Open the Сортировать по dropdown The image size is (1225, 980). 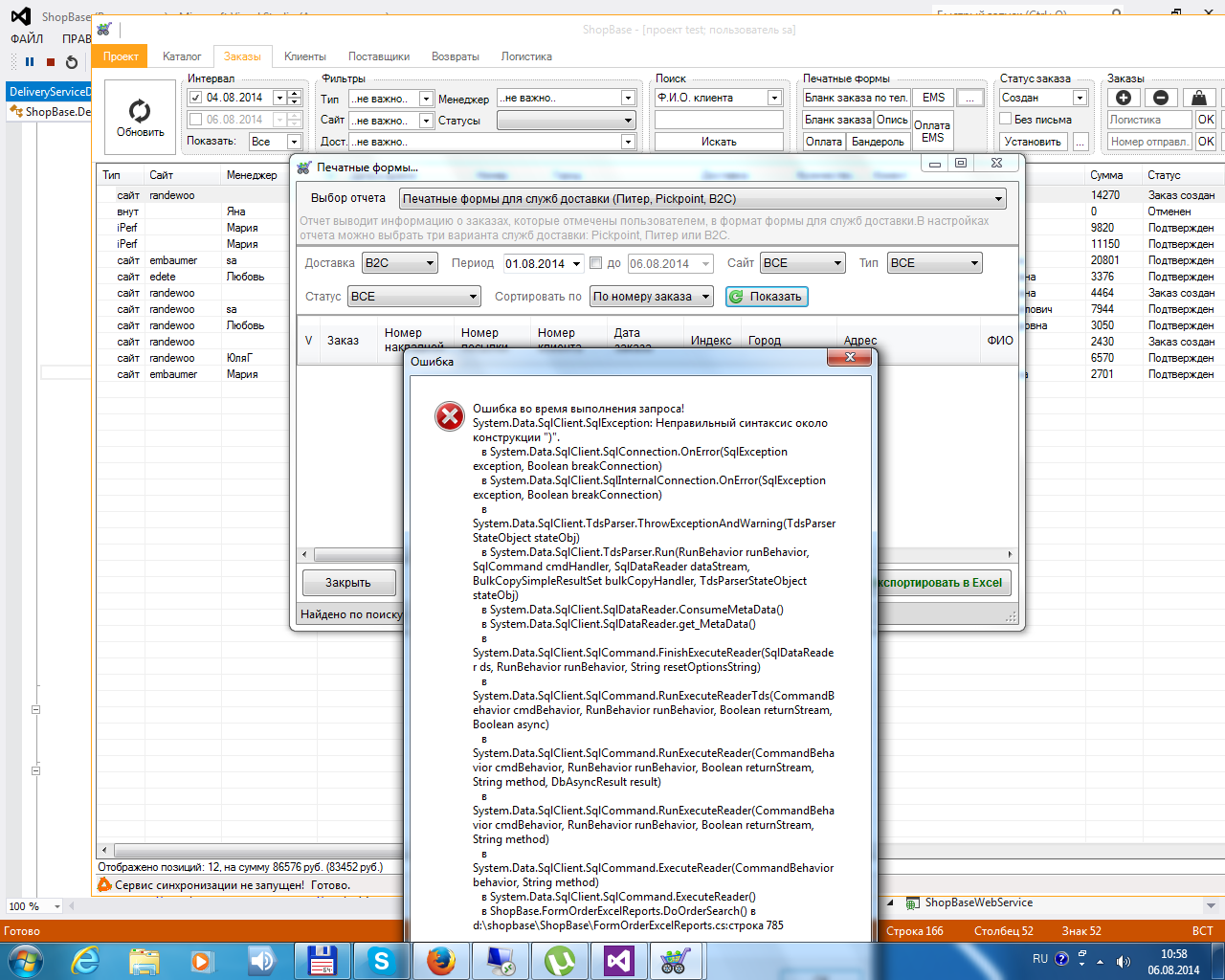pos(652,297)
